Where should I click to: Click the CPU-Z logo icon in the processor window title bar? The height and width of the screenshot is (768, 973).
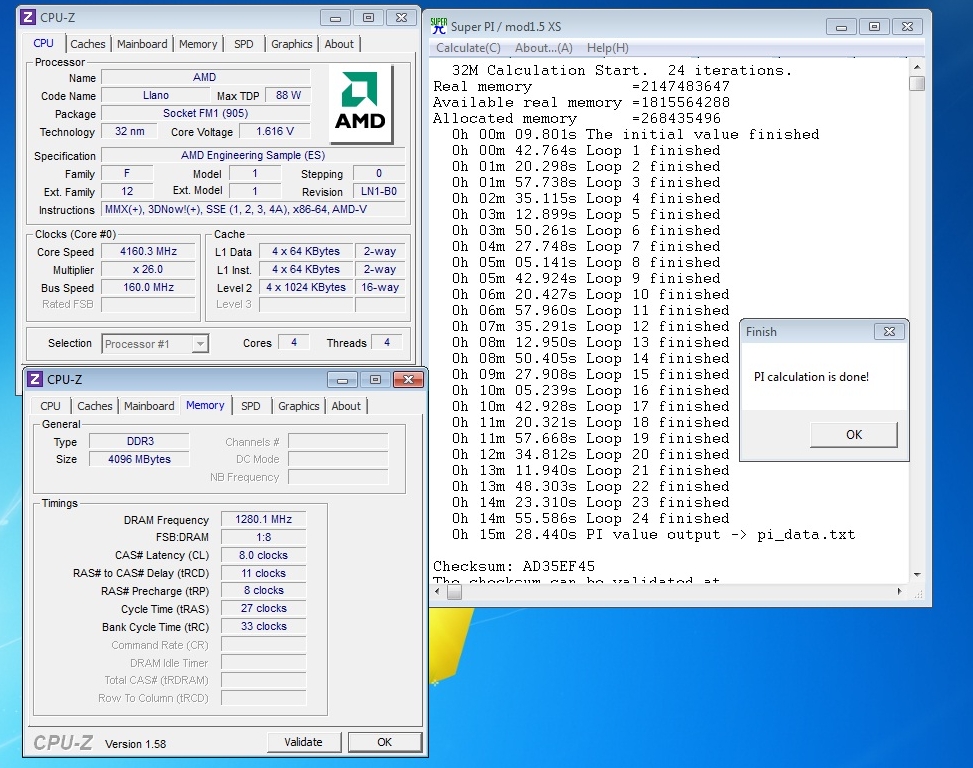point(28,17)
